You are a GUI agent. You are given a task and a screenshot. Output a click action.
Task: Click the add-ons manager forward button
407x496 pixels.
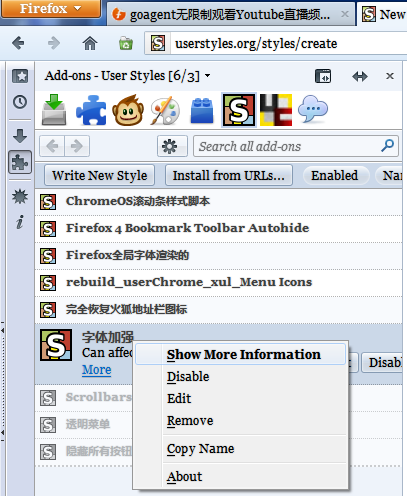(x=77, y=146)
